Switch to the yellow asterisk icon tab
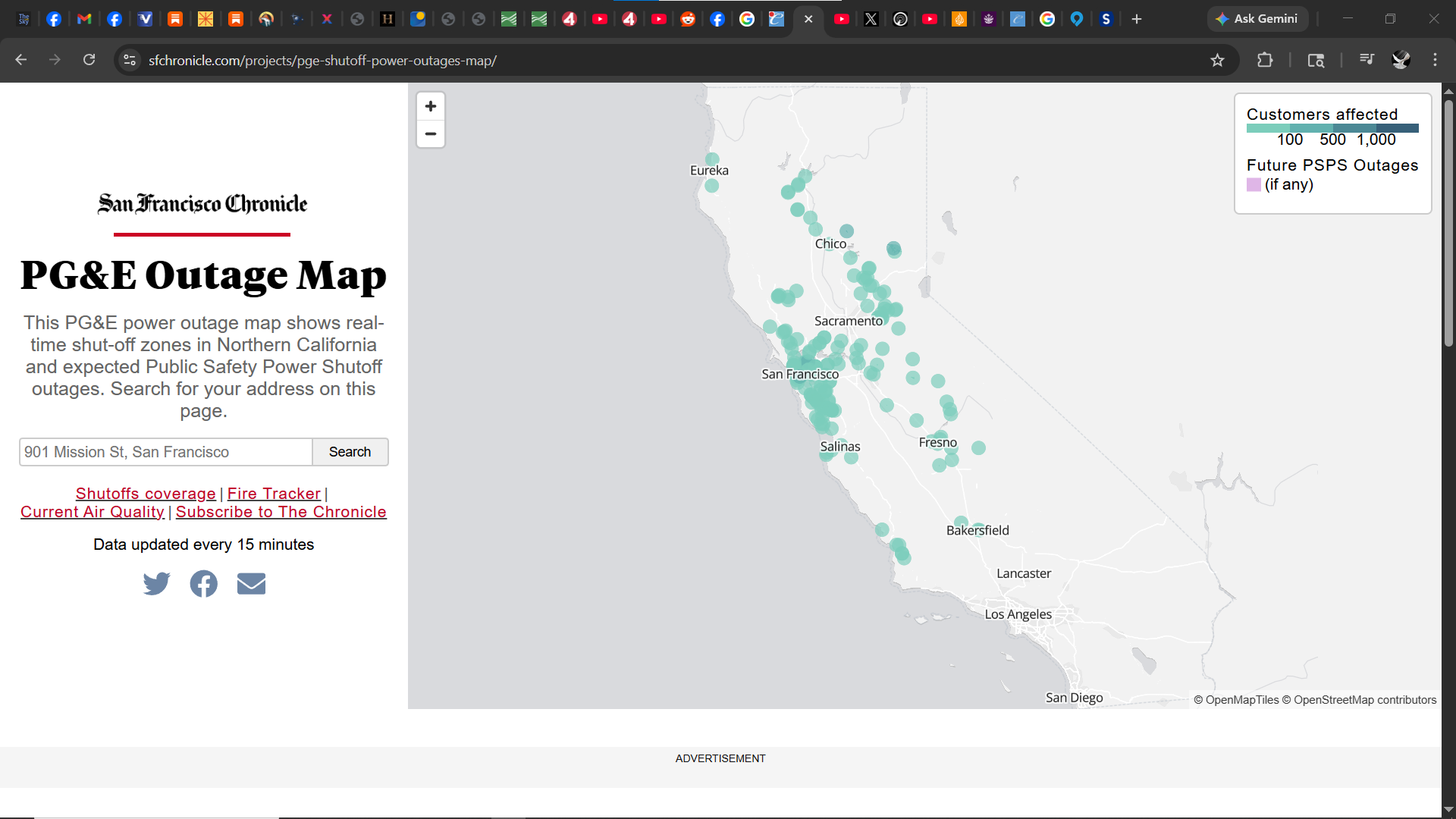The width and height of the screenshot is (1456, 819). pos(206,19)
